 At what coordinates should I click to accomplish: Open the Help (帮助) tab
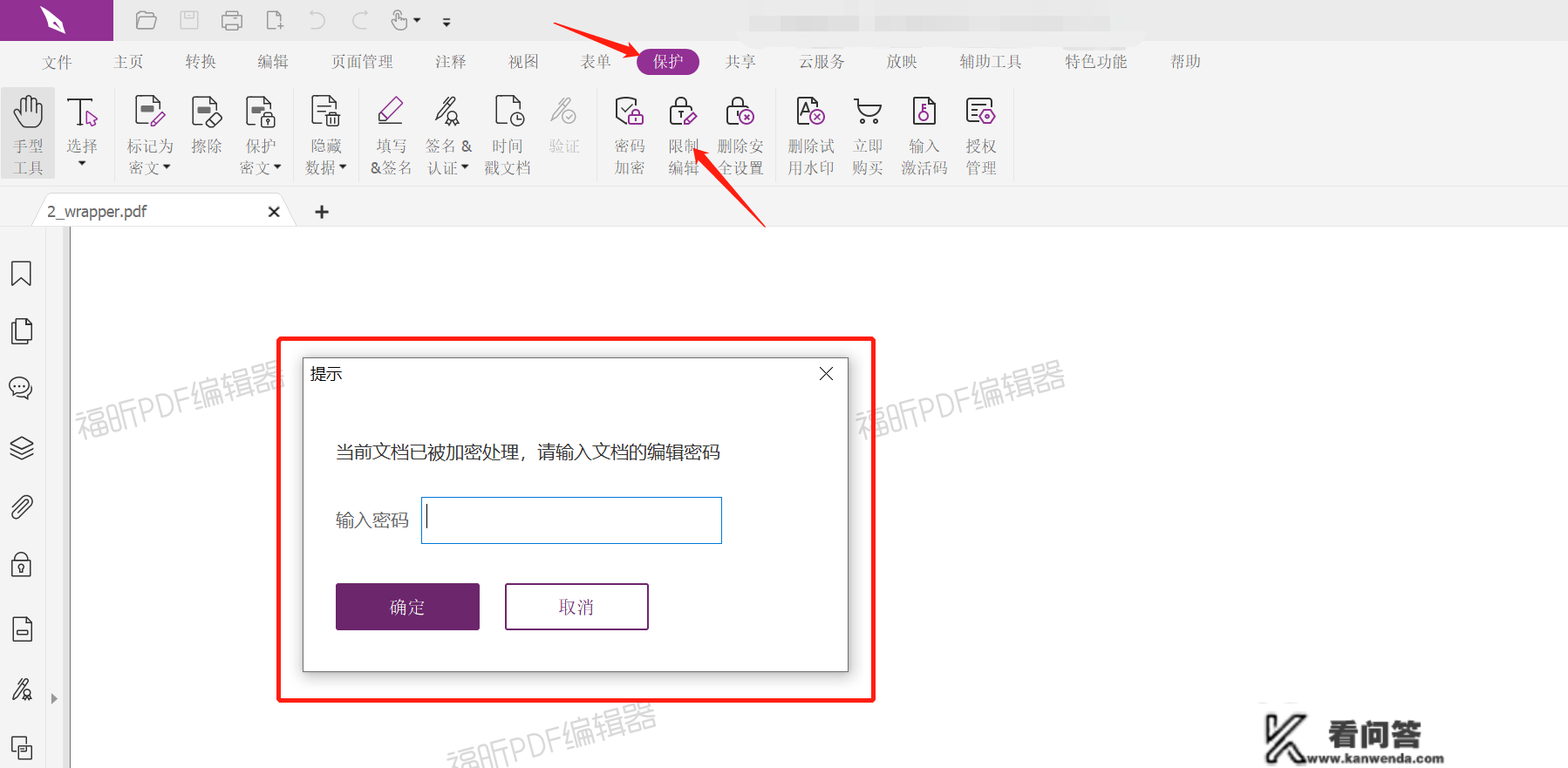(1186, 62)
